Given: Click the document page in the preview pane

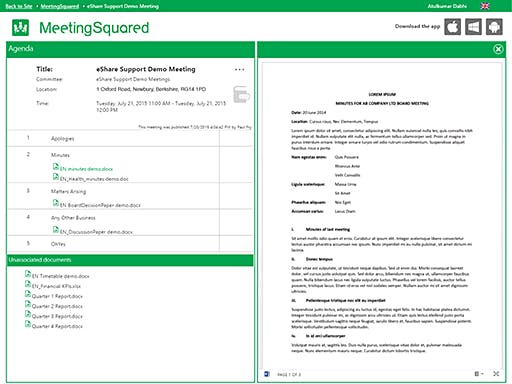Looking at the screenshot, I should tap(382, 215).
